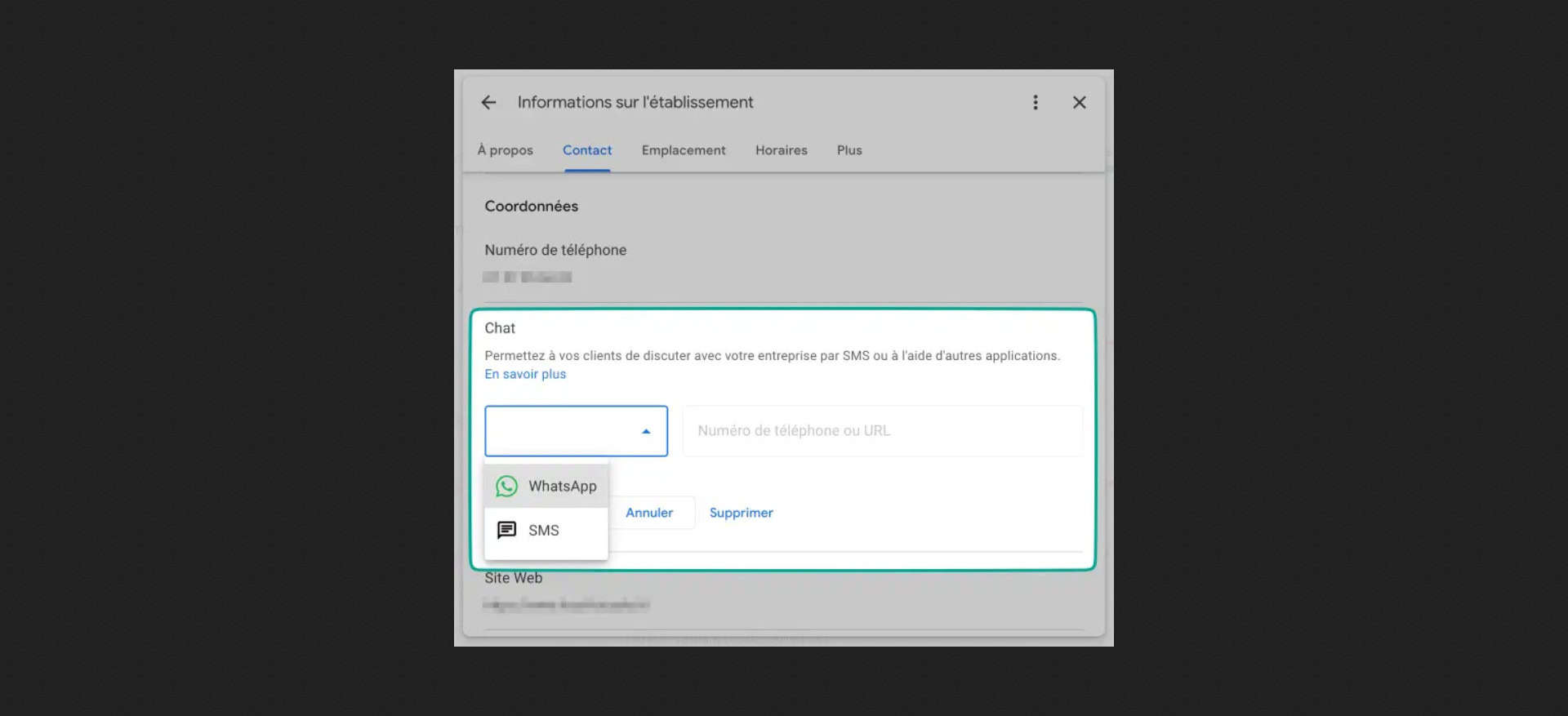Viewport: 1568px width, 716px height.
Task: Click the Annuler button
Action: pos(649,513)
